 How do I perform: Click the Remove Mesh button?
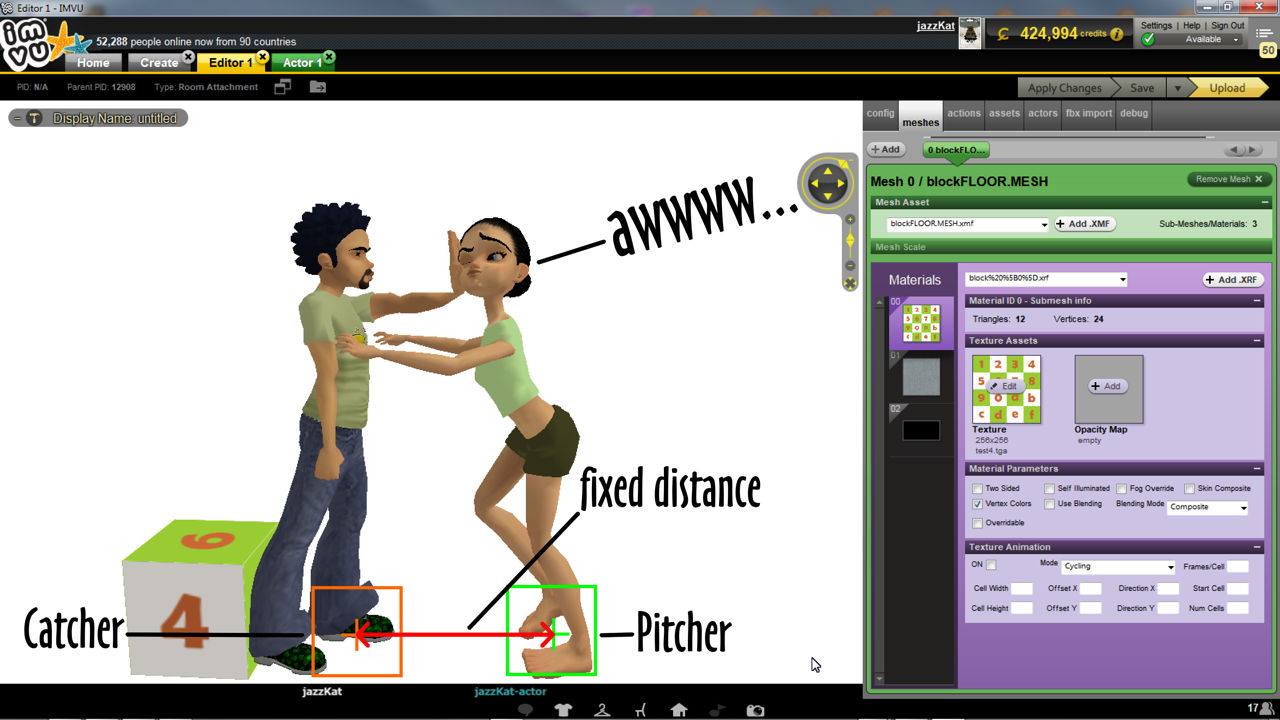(1229, 179)
